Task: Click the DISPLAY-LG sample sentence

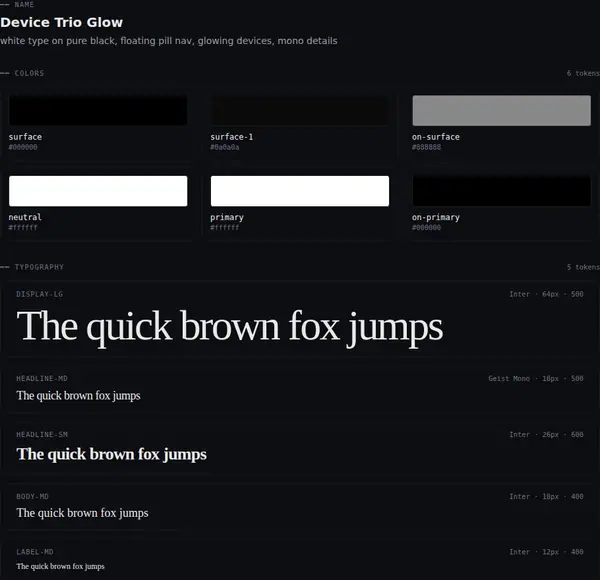Action: point(230,327)
